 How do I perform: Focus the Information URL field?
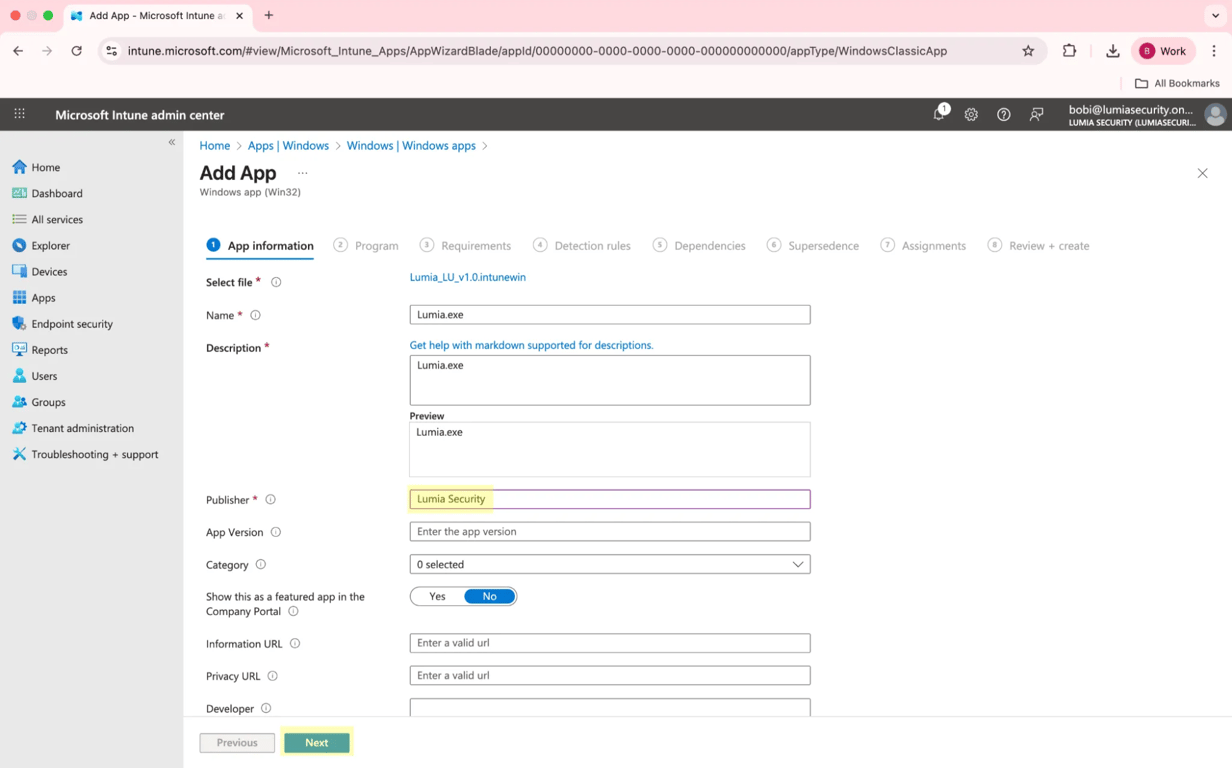[610, 643]
